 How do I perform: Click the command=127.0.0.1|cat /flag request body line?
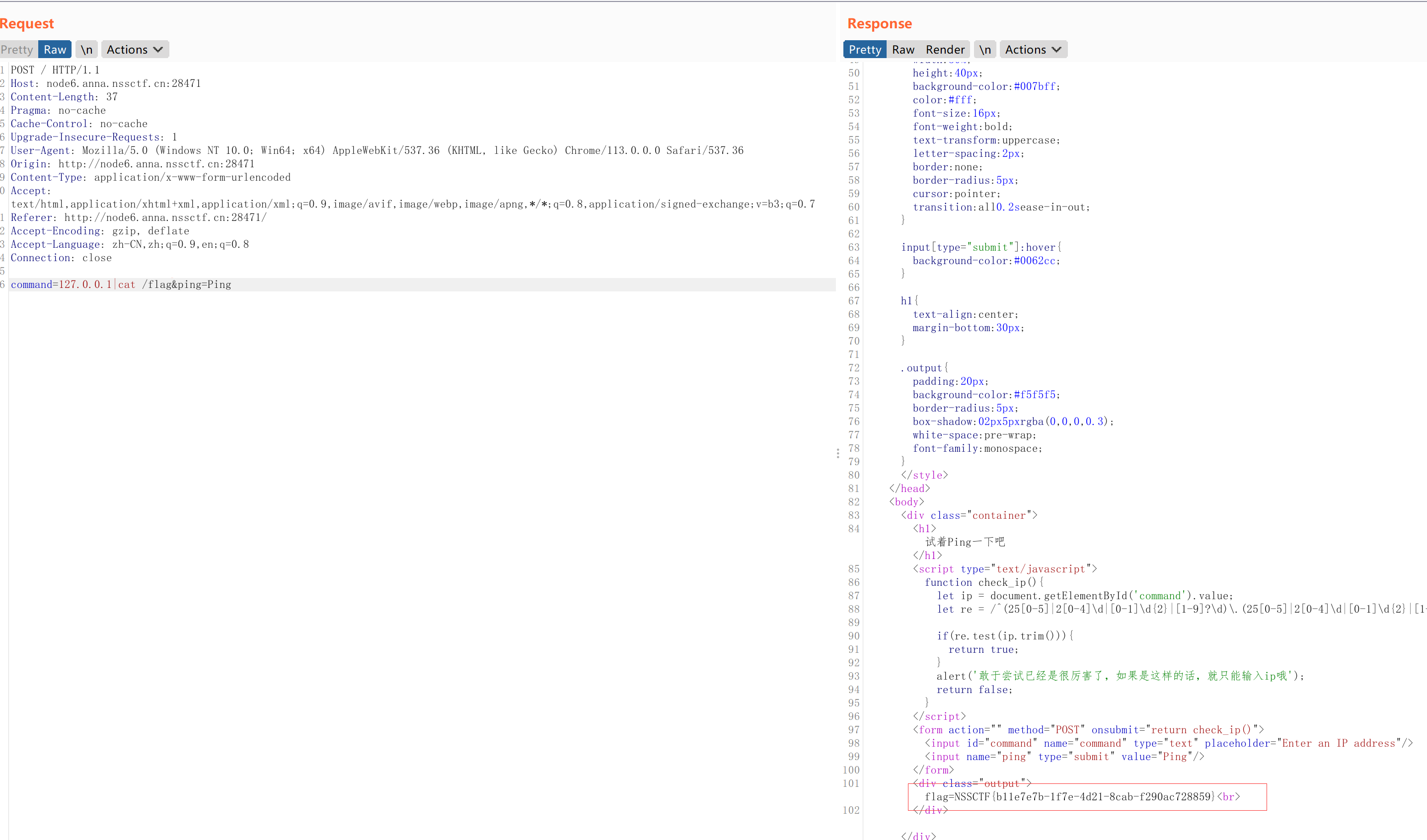121,285
